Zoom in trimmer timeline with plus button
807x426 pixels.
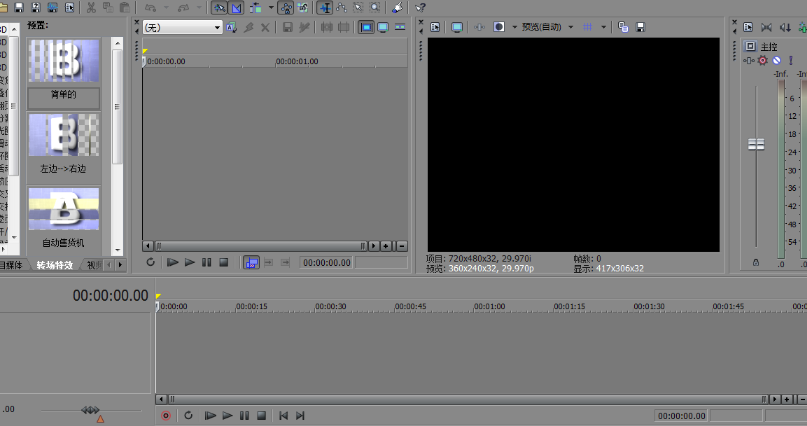pos(385,246)
